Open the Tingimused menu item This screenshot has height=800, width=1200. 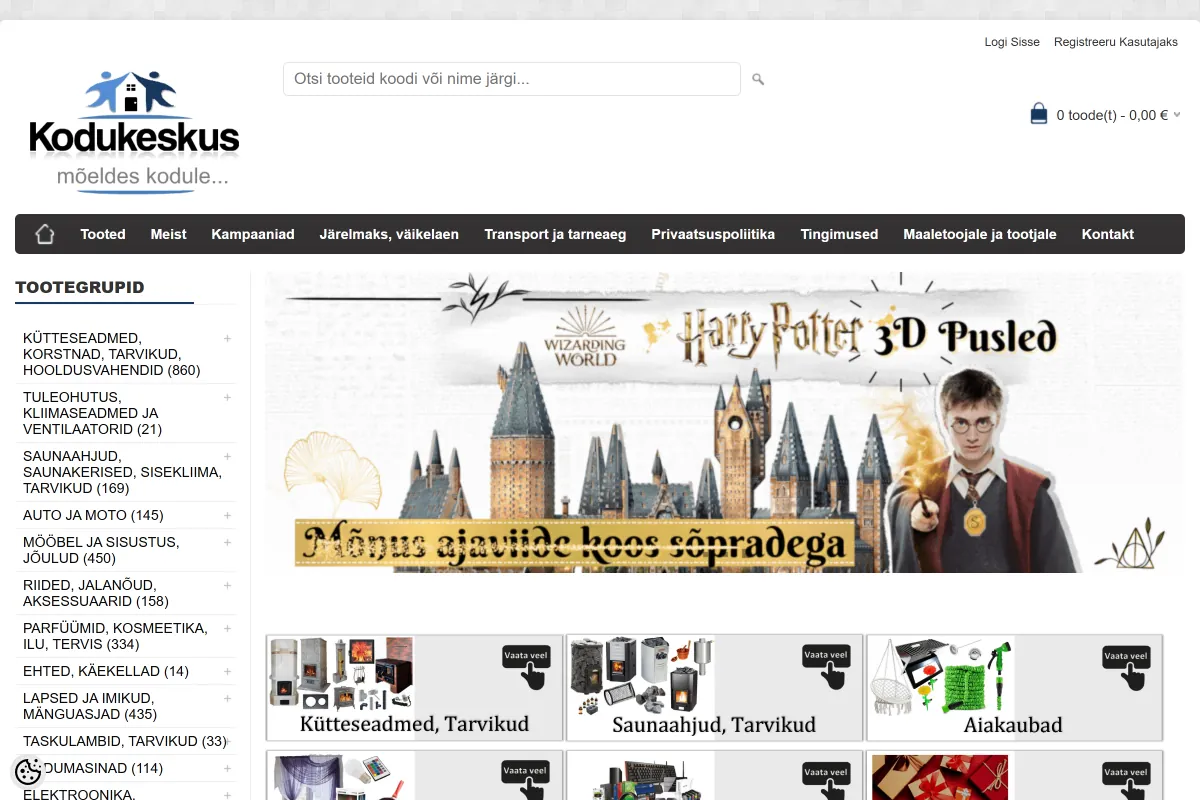839,234
